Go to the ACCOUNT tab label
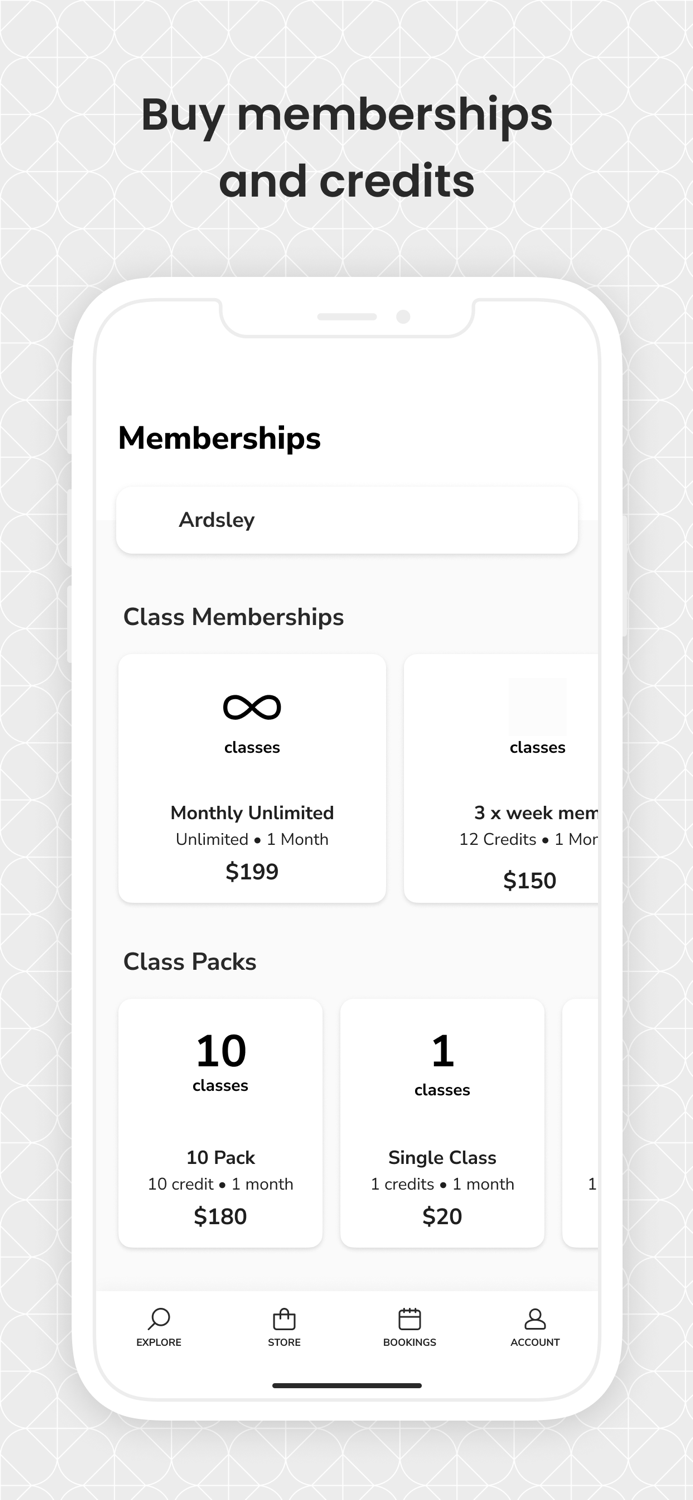Viewport: 693px width, 1500px height. (x=535, y=1342)
